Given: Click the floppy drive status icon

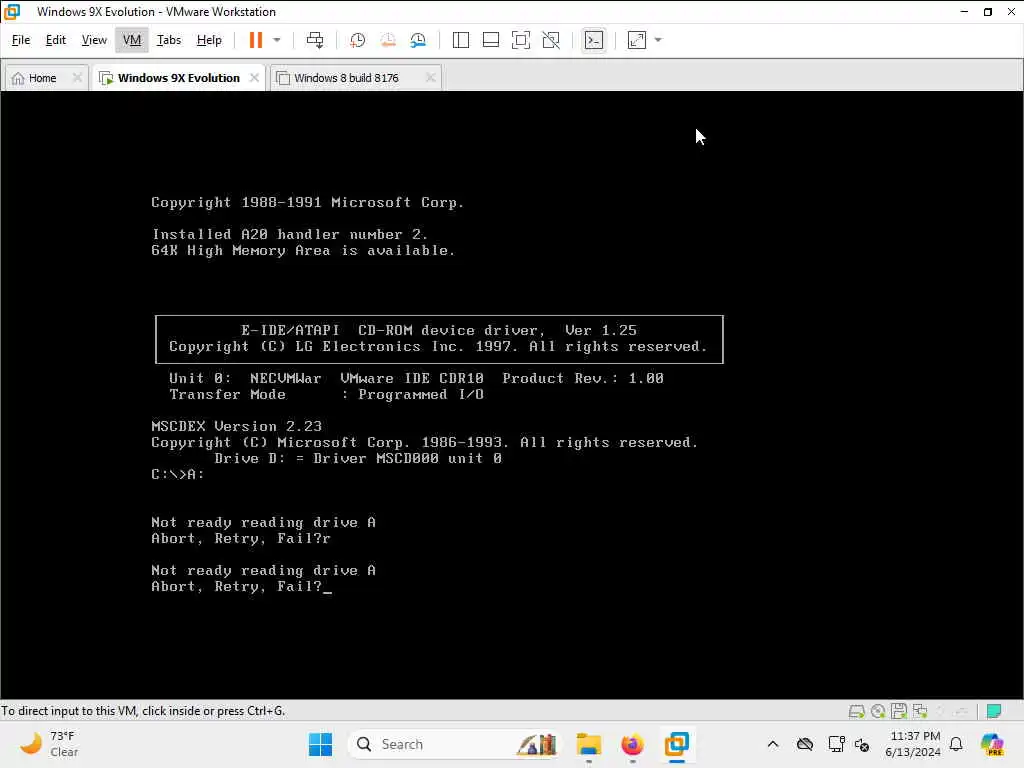Looking at the screenshot, I should [x=899, y=711].
